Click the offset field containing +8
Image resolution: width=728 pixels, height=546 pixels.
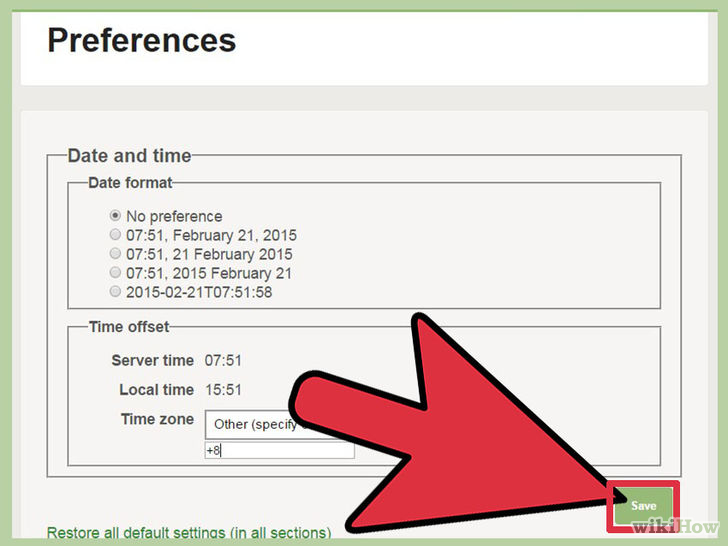tap(260, 451)
